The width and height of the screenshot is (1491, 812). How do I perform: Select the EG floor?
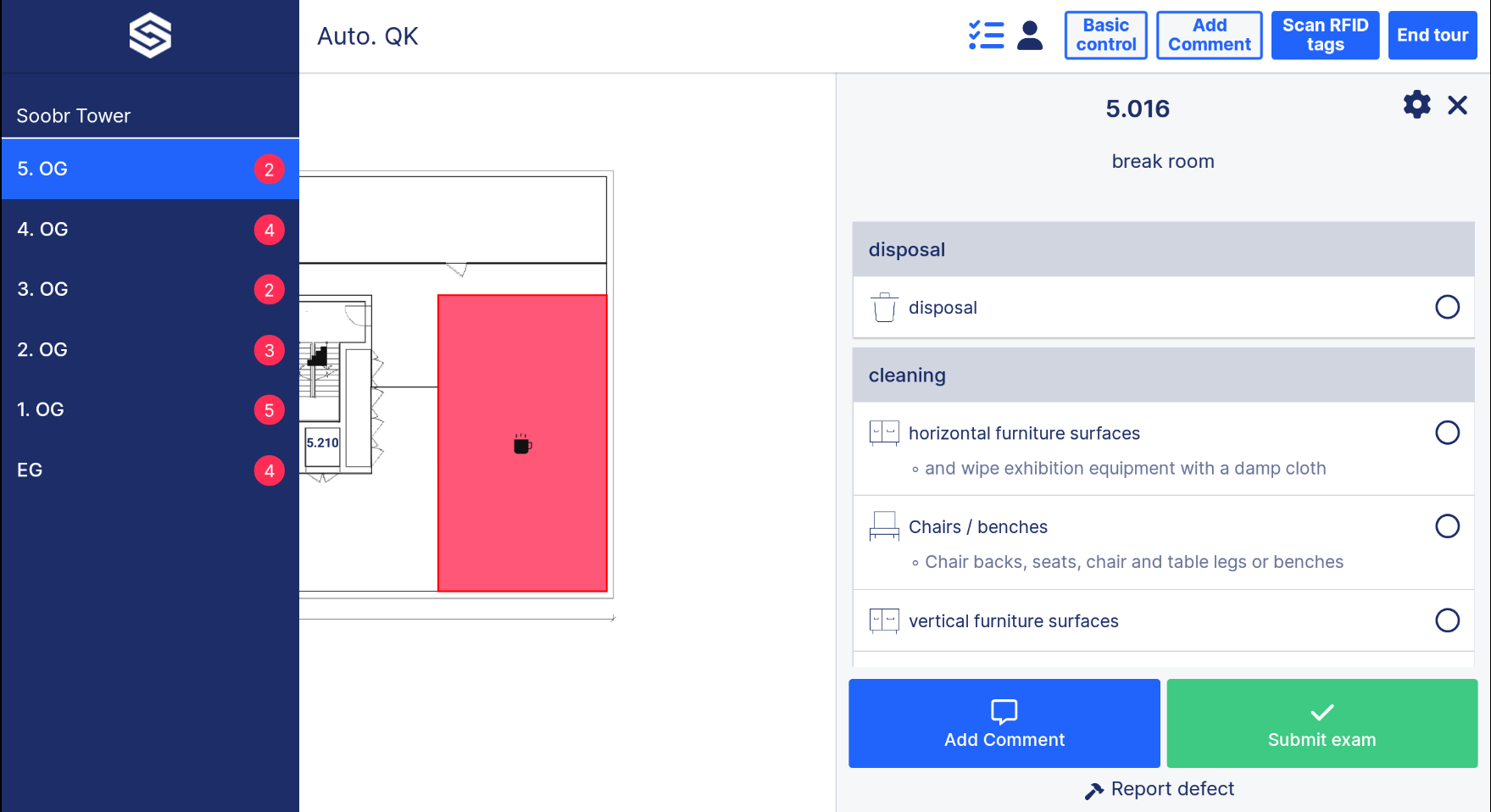150,470
